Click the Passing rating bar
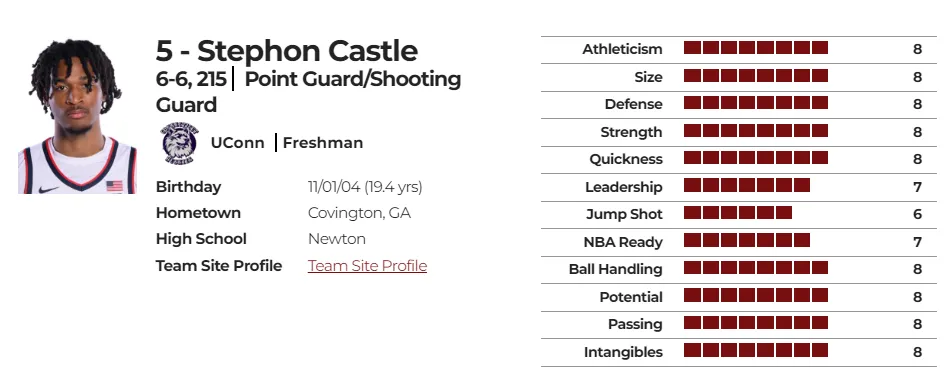945x371 pixels. (x=756, y=323)
